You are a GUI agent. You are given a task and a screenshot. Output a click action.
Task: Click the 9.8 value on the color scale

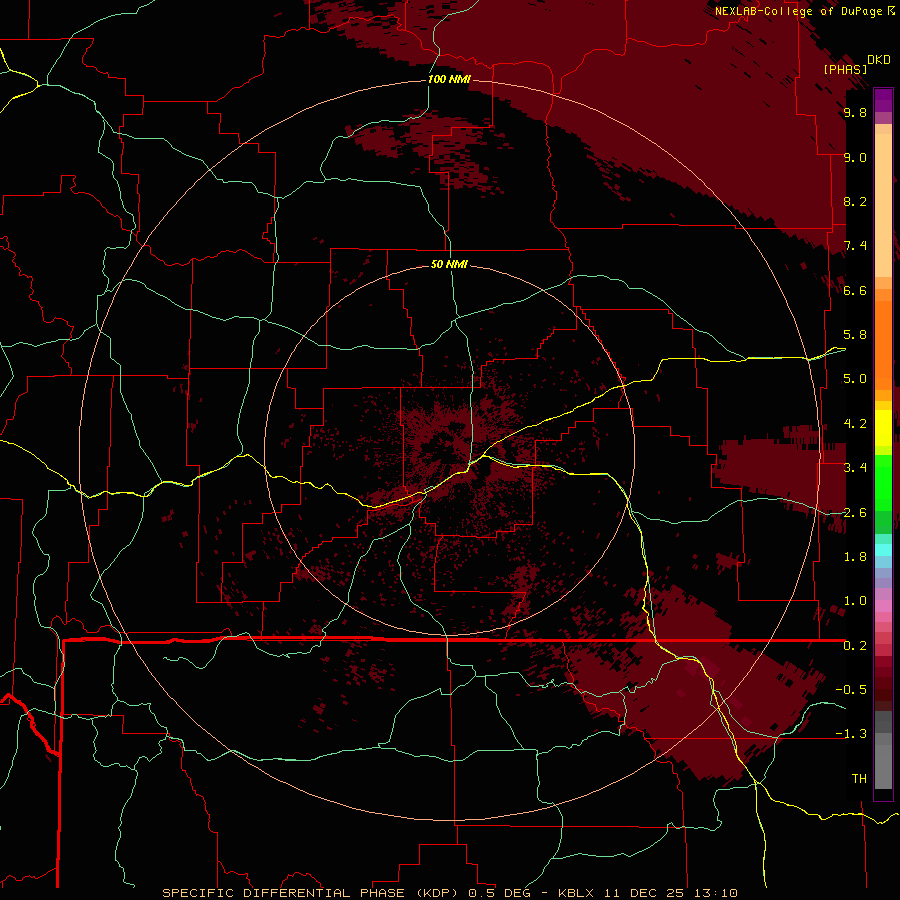(x=855, y=113)
